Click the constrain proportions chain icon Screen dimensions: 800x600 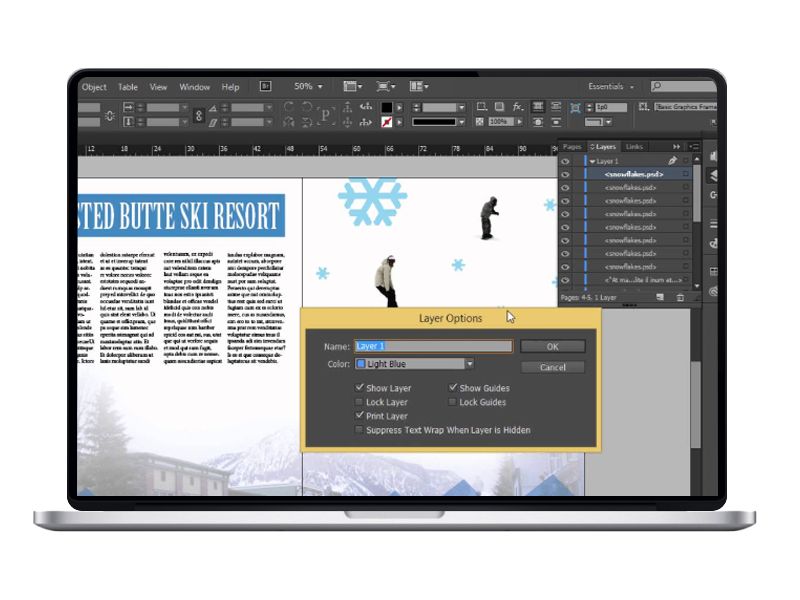coord(198,115)
